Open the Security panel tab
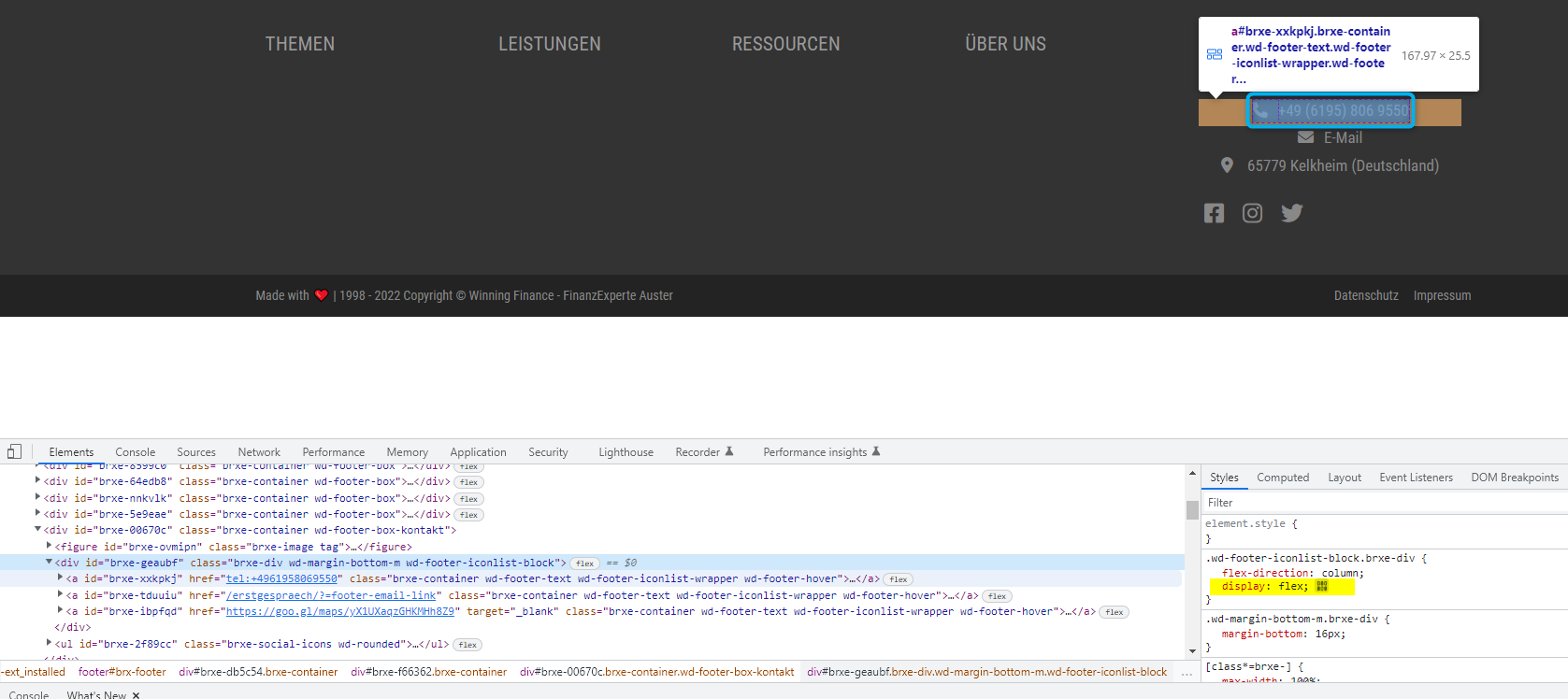Viewport: 1568px width, 699px height. pyautogui.click(x=548, y=452)
